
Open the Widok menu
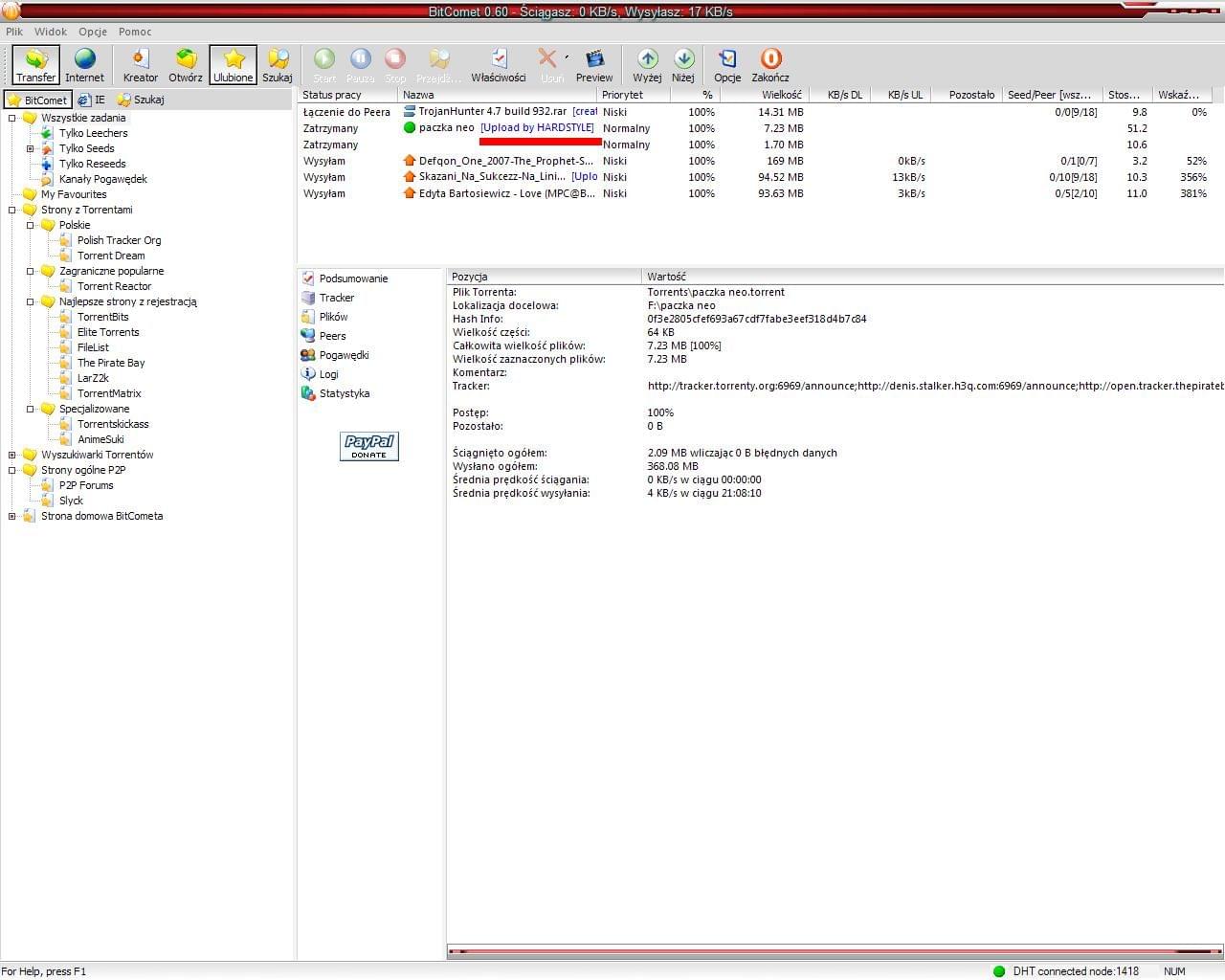(x=51, y=32)
